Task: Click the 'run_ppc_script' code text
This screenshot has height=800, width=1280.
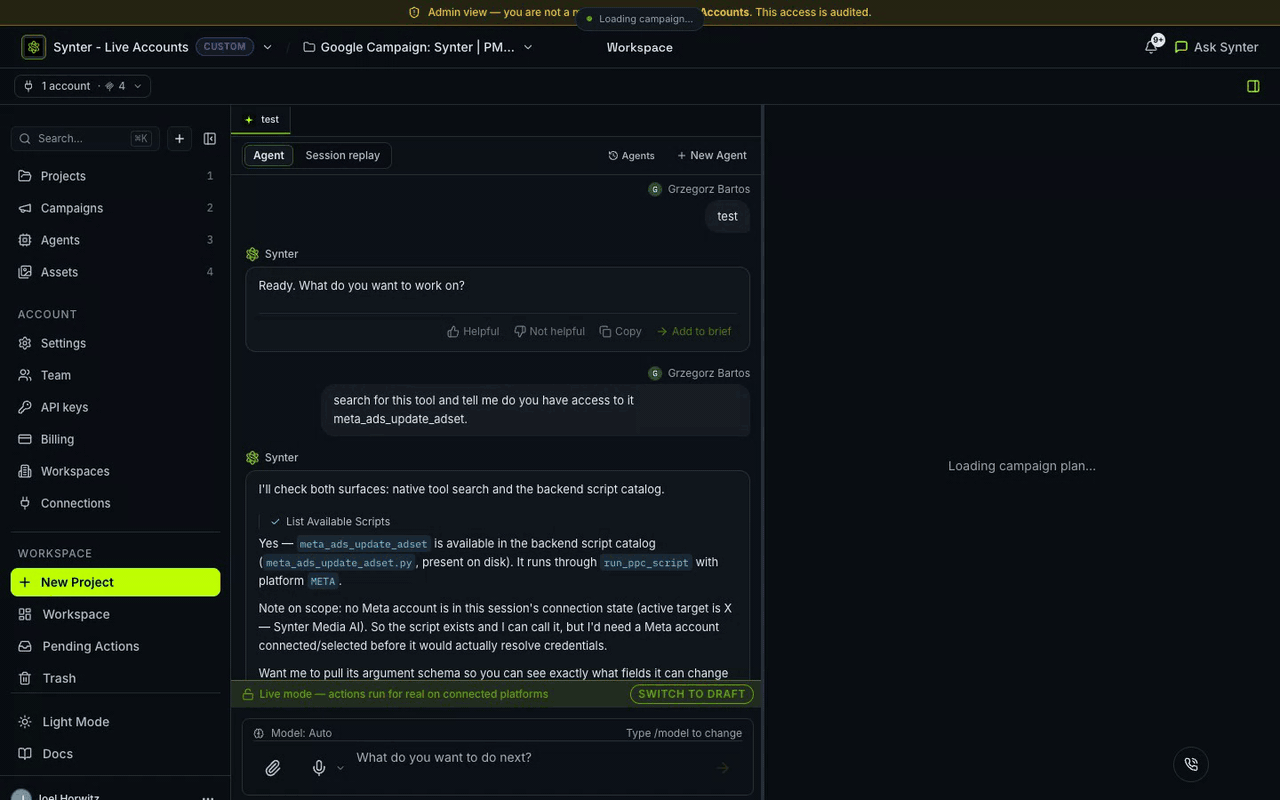Action: [x=646, y=563]
